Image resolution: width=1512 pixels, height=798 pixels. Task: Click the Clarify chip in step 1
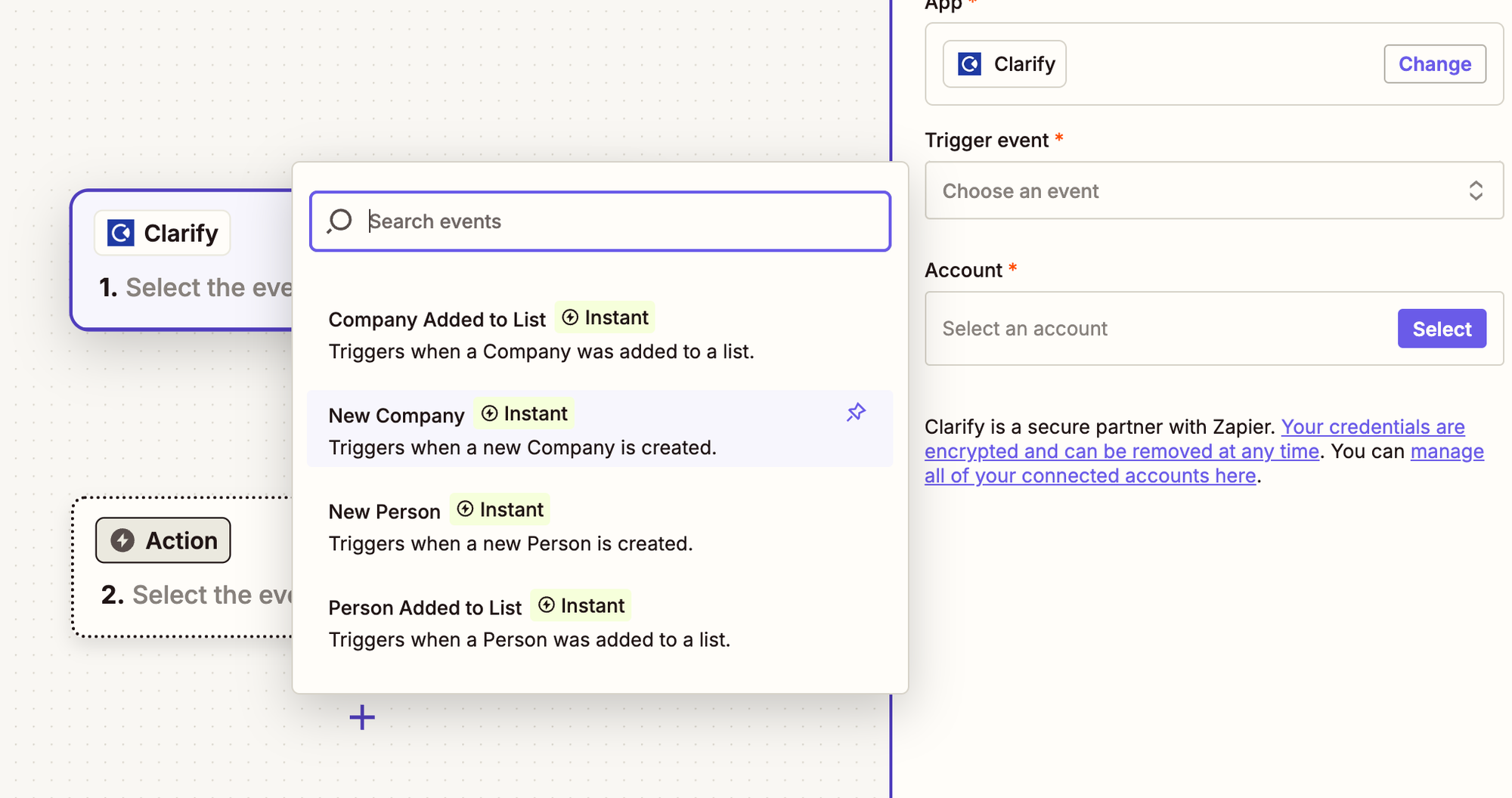coord(163,233)
